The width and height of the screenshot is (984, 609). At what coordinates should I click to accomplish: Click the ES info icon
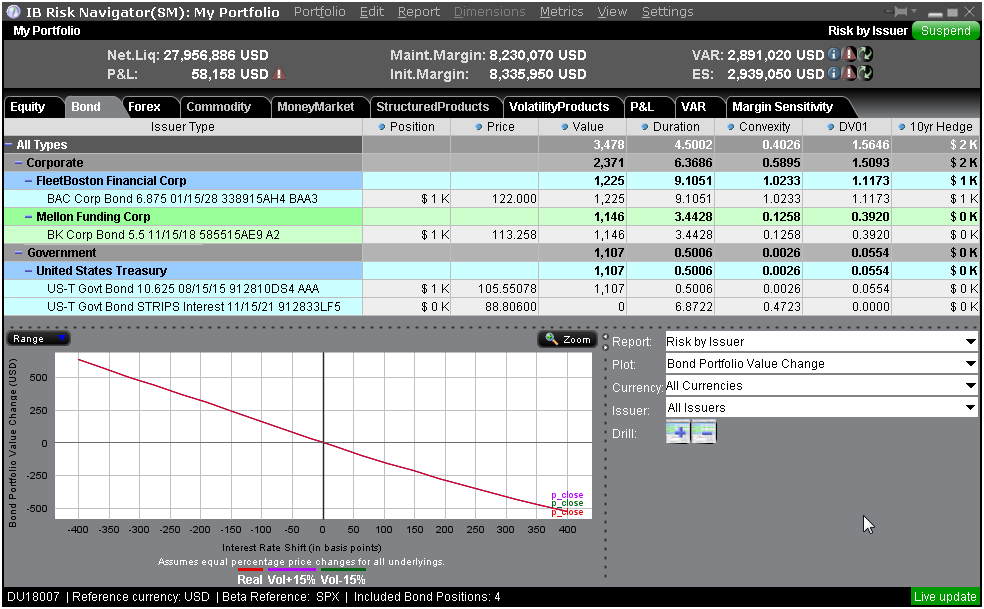(833, 74)
